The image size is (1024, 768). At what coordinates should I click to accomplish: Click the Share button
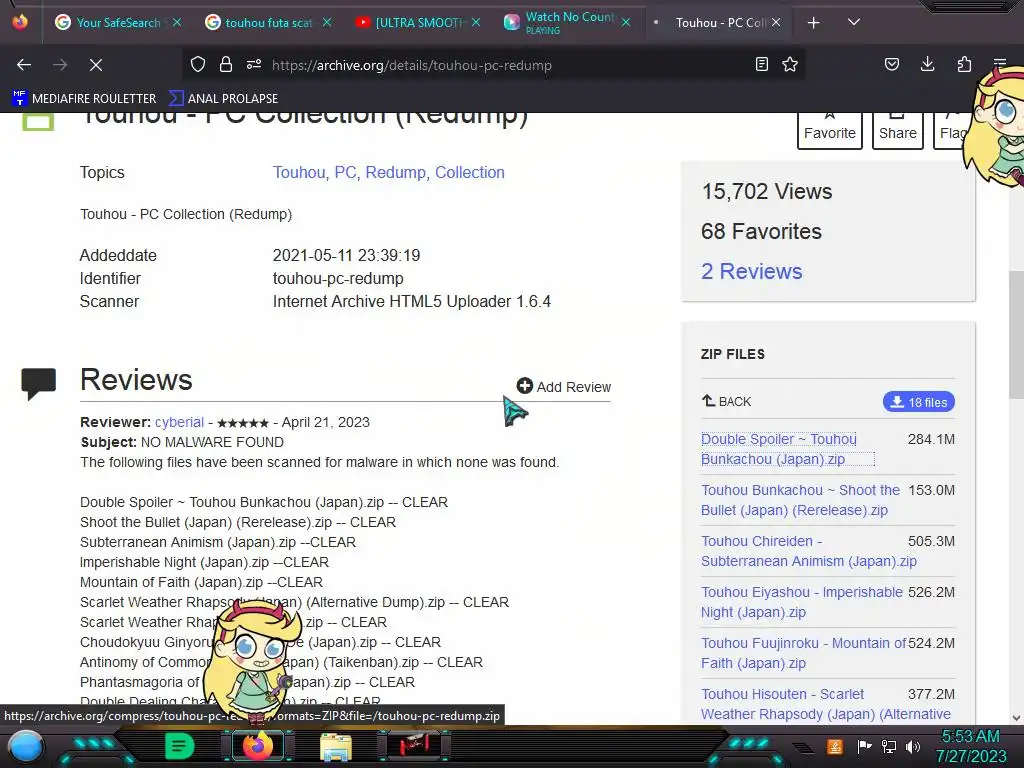click(897, 130)
